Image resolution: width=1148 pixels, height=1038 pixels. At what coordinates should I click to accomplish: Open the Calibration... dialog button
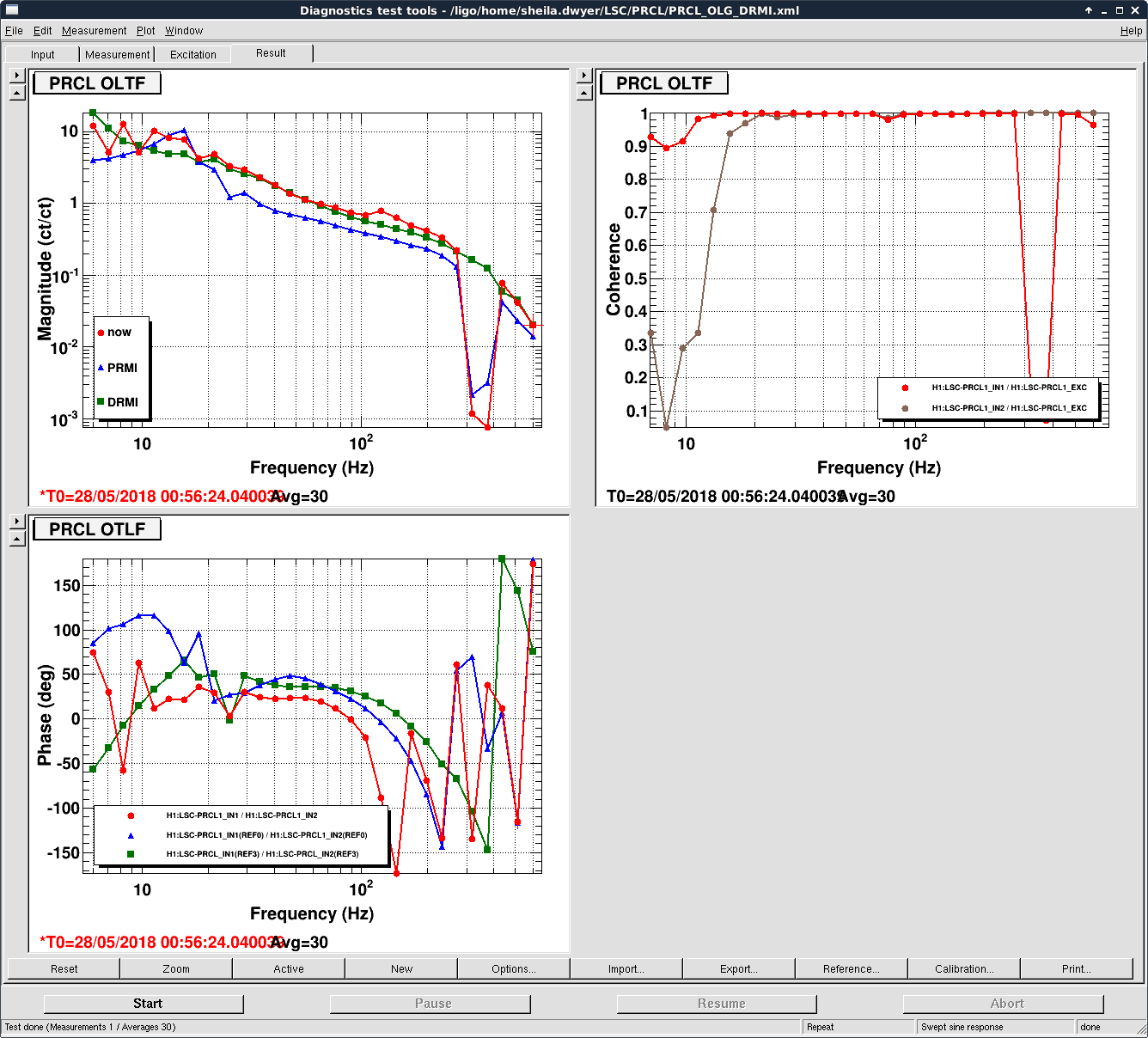(x=963, y=968)
